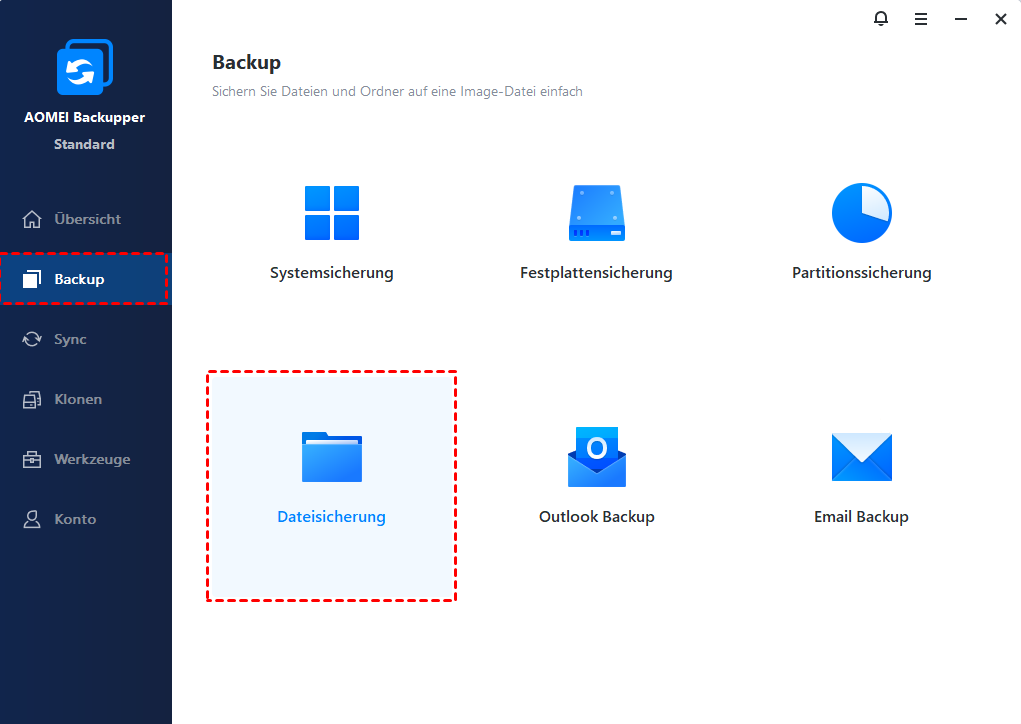Click the Systemsicherung windows icon
1021x724 pixels.
332,213
